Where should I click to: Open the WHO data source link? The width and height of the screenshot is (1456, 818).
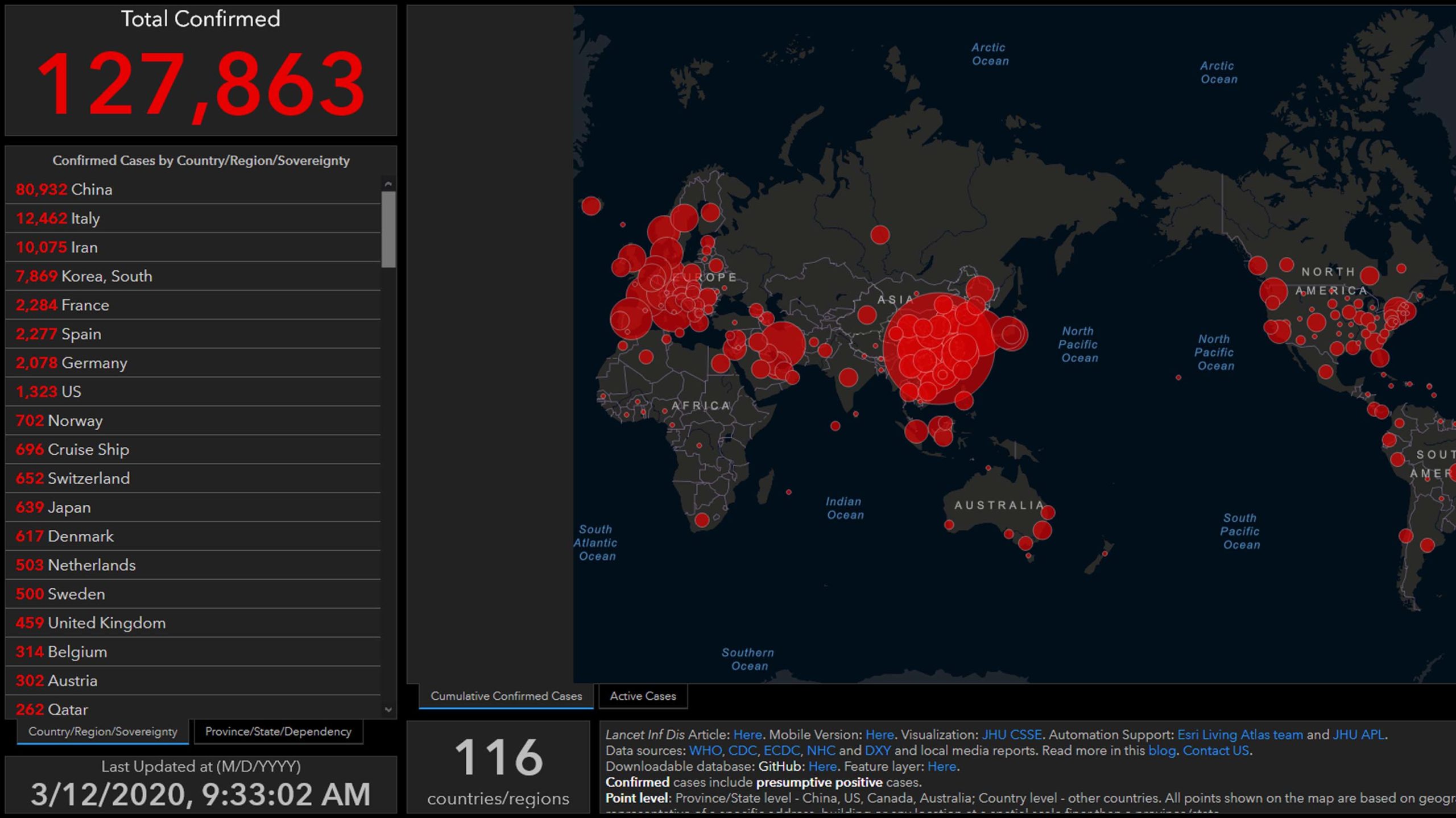coord(705,750)
